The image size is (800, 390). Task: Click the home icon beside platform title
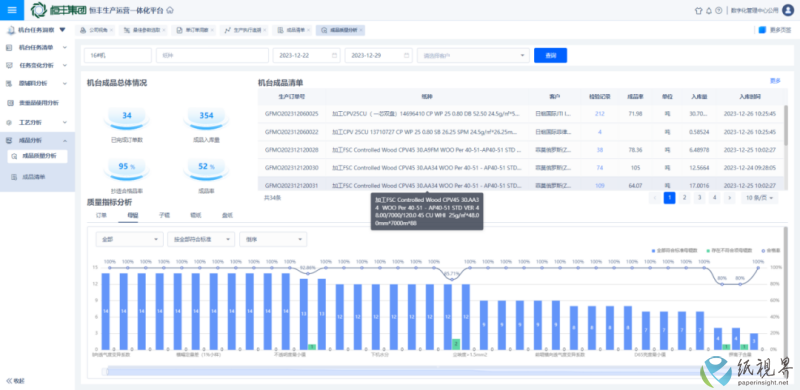pyautogui.click(x=170, y=10)
